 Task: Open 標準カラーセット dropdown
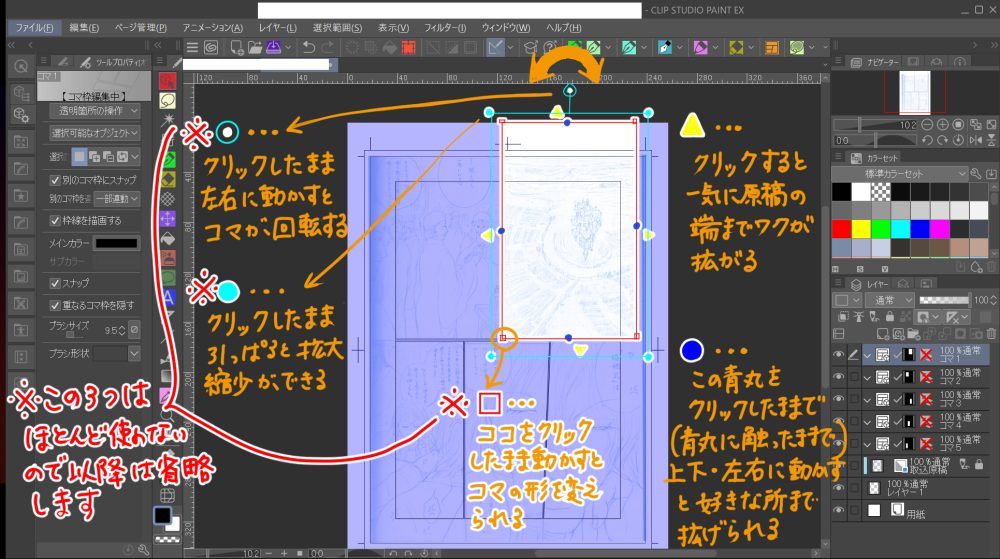click(900, 173)
